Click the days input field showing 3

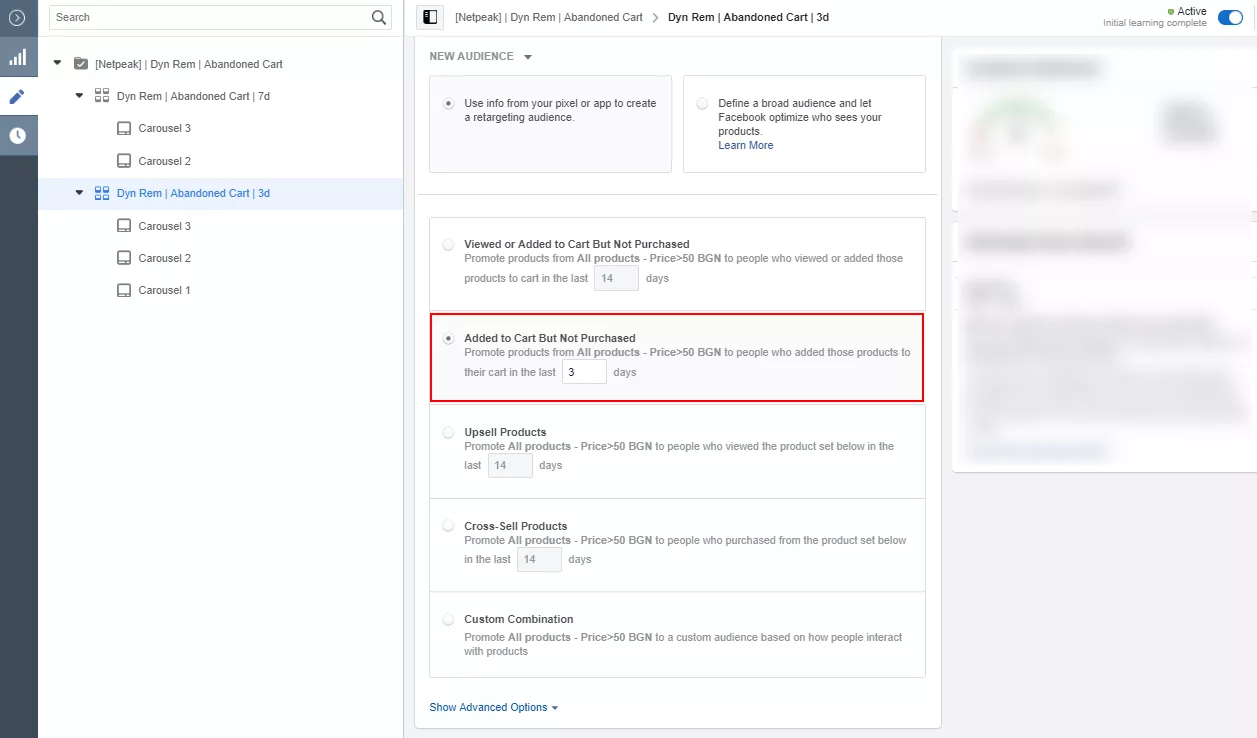click(x=584, y=372)
